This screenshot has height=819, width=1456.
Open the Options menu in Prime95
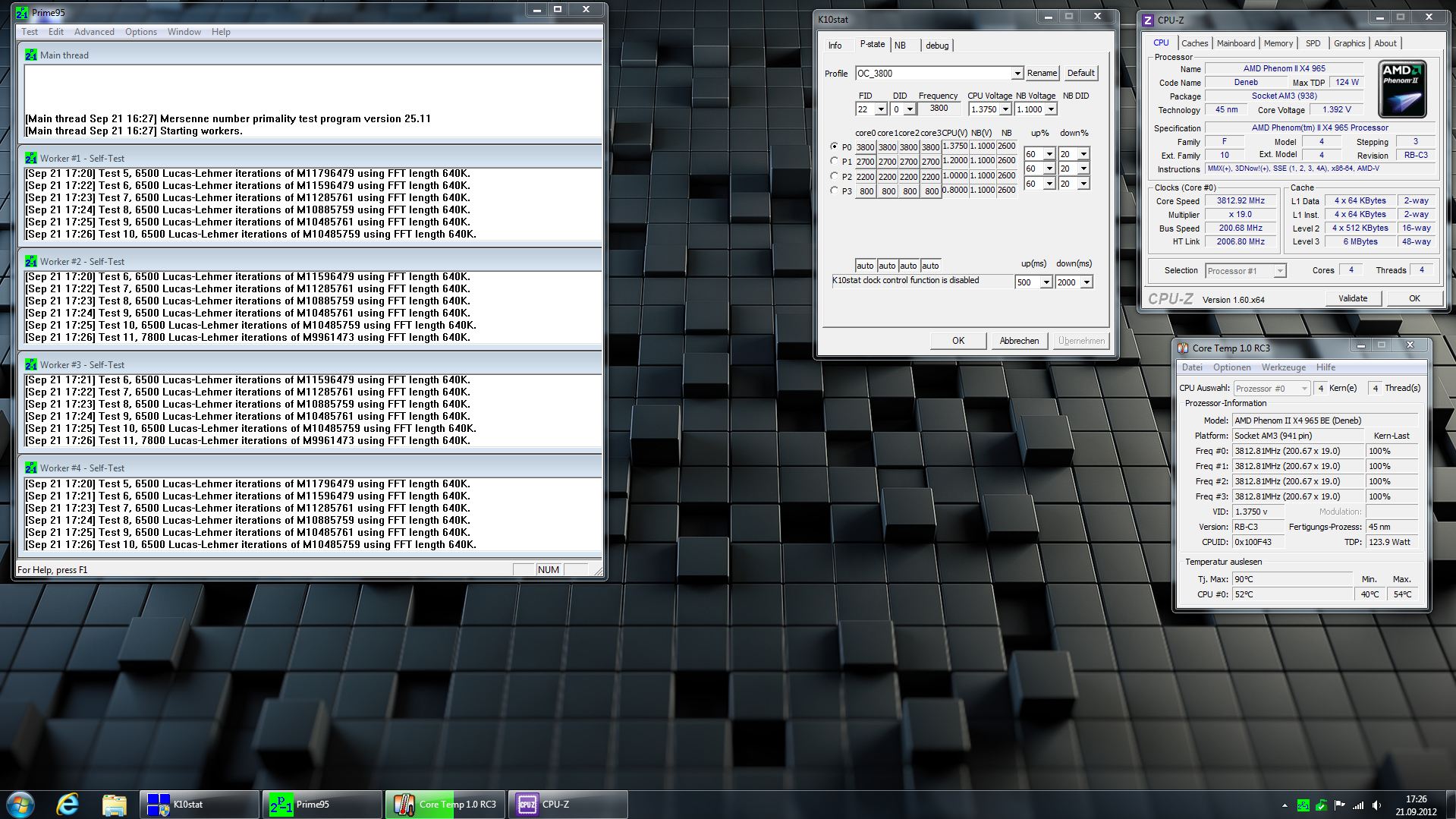coord(141,32)
